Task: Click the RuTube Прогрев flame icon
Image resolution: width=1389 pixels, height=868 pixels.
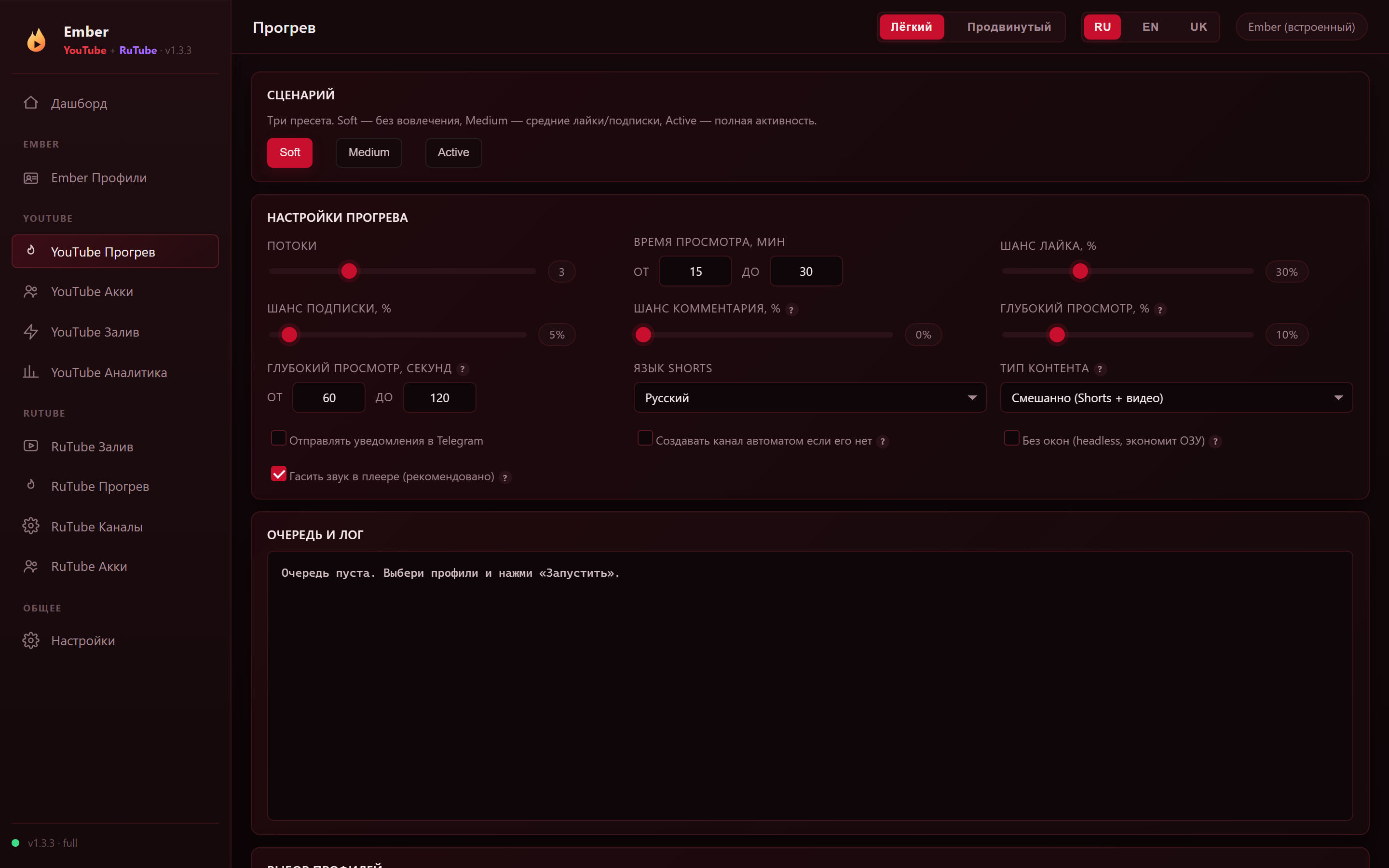Action: tap(31, 486)
